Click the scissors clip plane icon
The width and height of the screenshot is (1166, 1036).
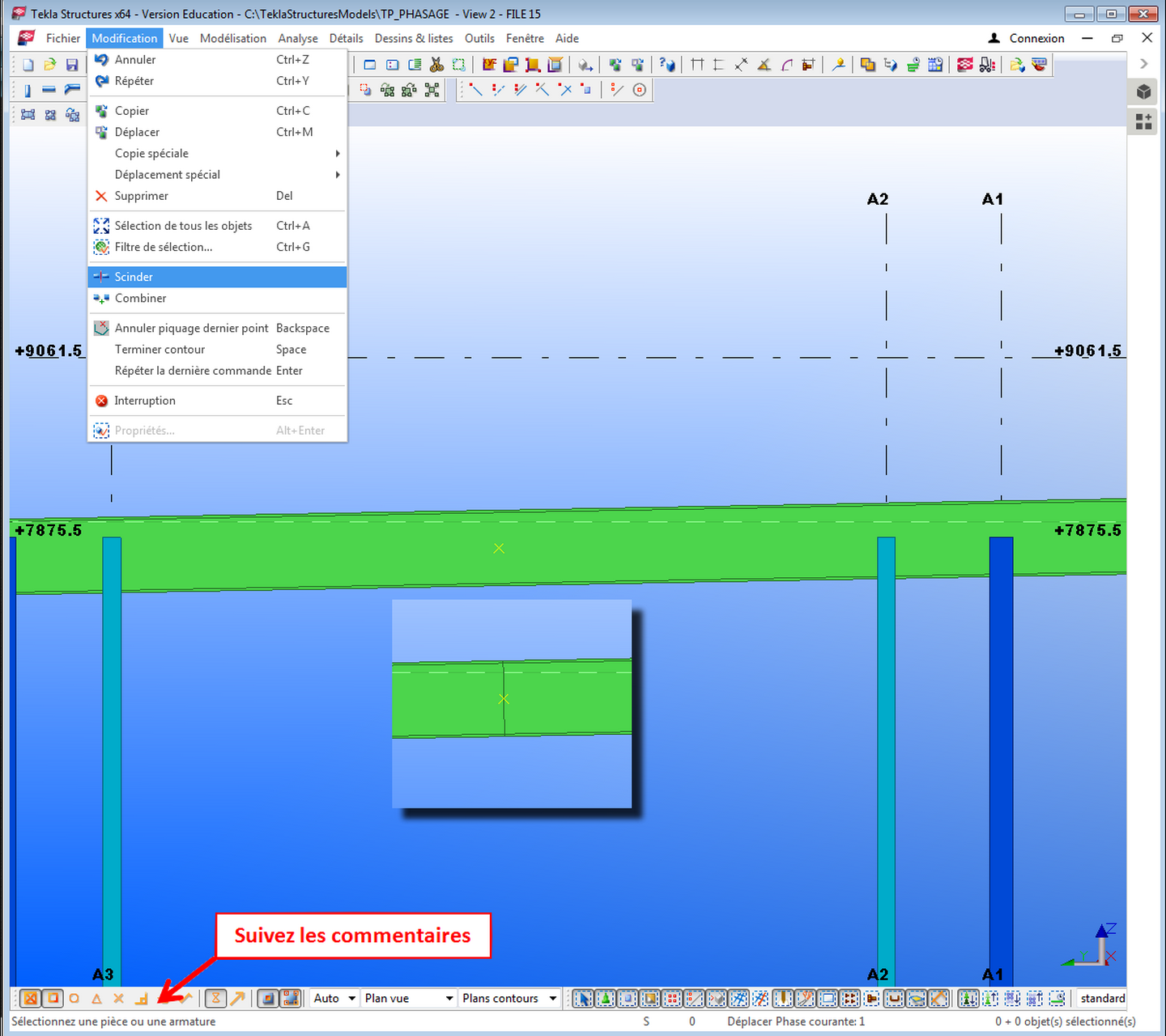[436, 65]
